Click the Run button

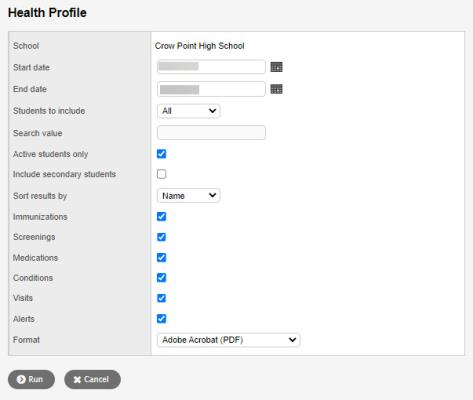pos(31,379)
